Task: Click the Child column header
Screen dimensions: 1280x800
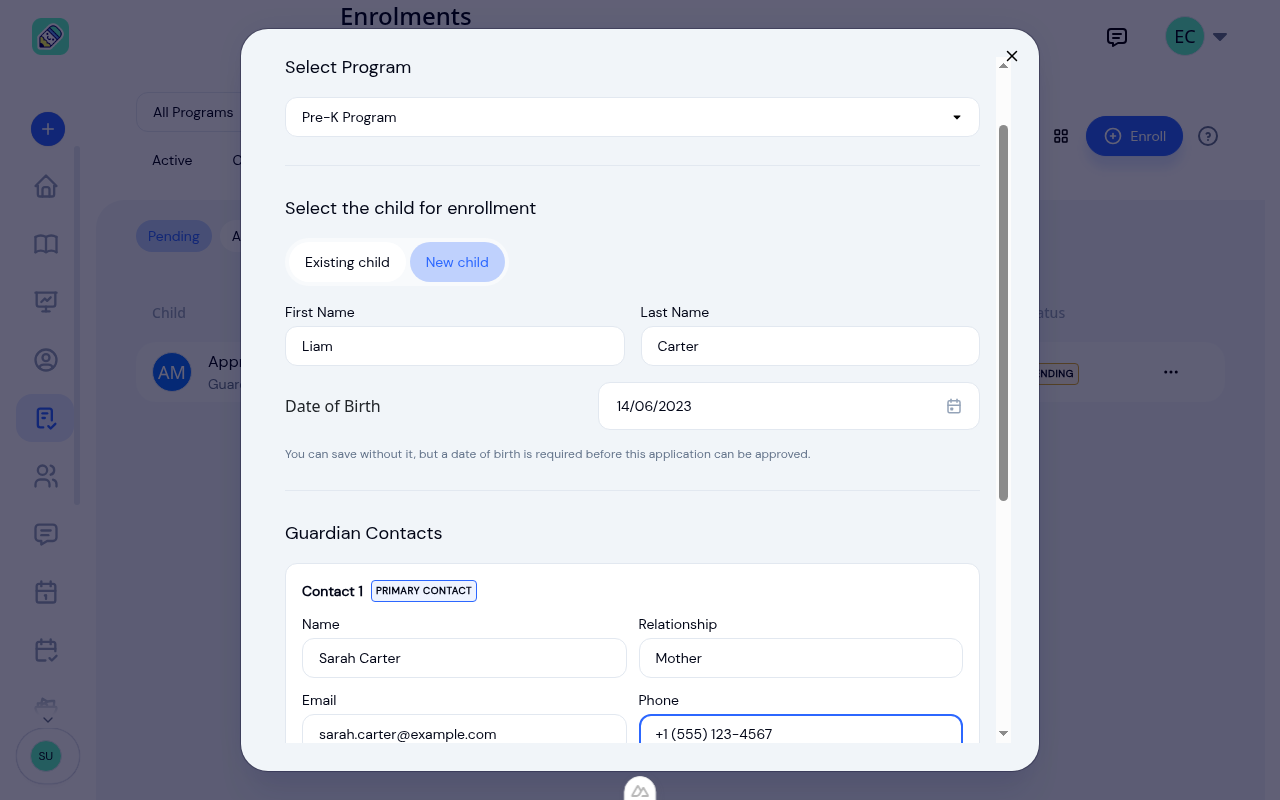Action: (x=169, y=313)
